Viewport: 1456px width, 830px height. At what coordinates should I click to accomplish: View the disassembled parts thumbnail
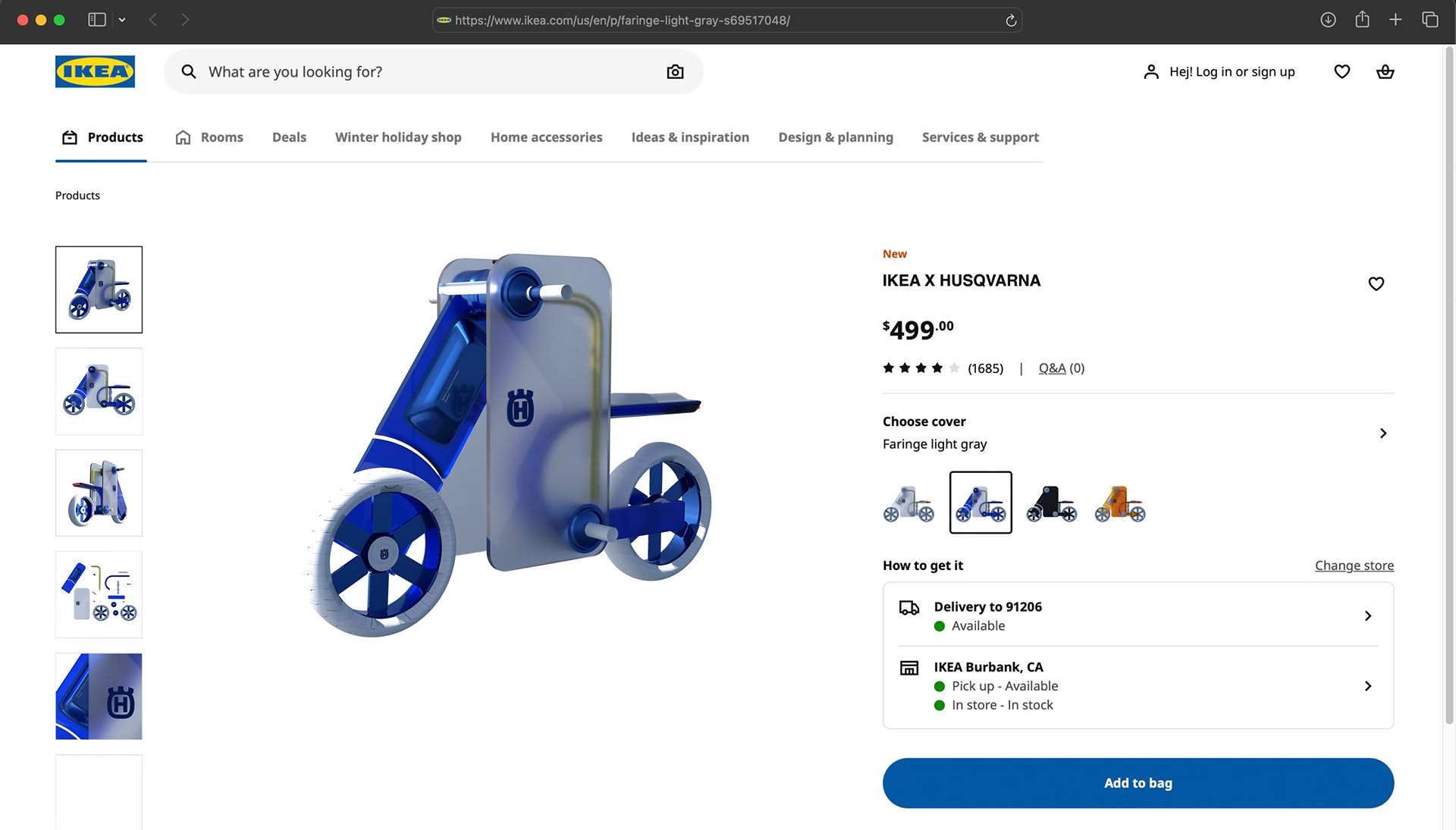tap(99, 594)
